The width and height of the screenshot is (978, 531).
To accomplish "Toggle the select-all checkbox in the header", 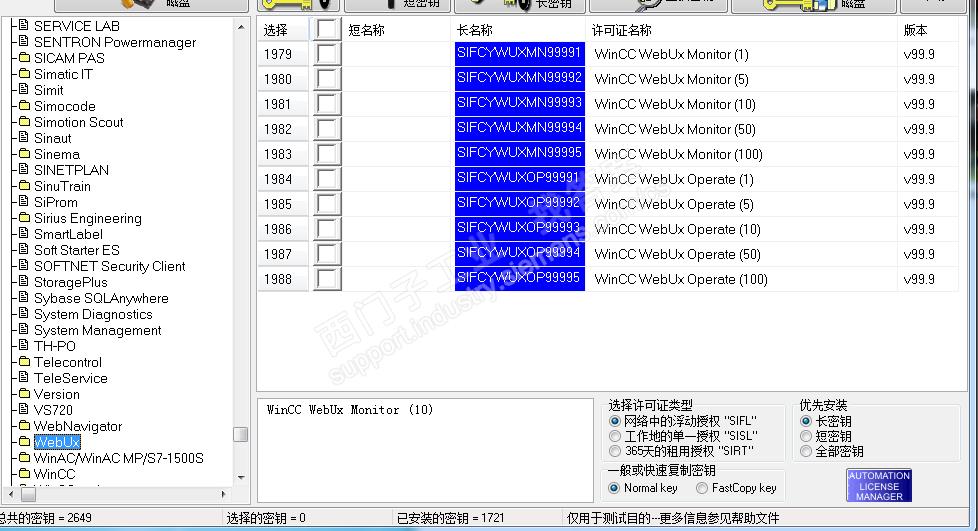I will click(x=327, y=29).
